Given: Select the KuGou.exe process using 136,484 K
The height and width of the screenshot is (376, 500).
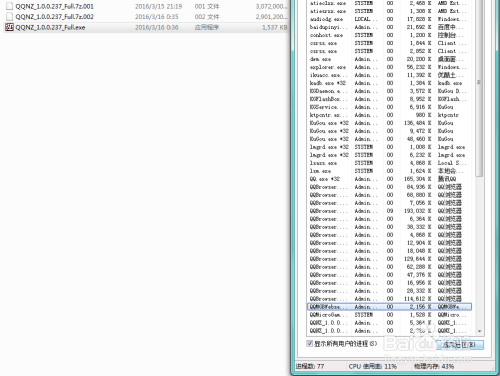Looking at the screenshot, I should click(389, 123).
